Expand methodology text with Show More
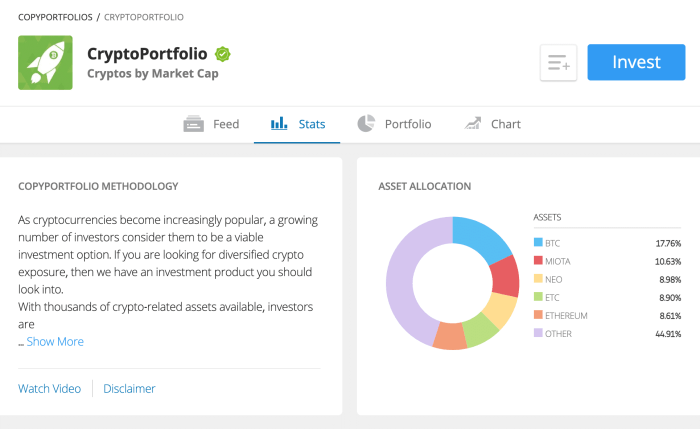The width and height of the screenshot is (700, 429). [x=55, y=342]
